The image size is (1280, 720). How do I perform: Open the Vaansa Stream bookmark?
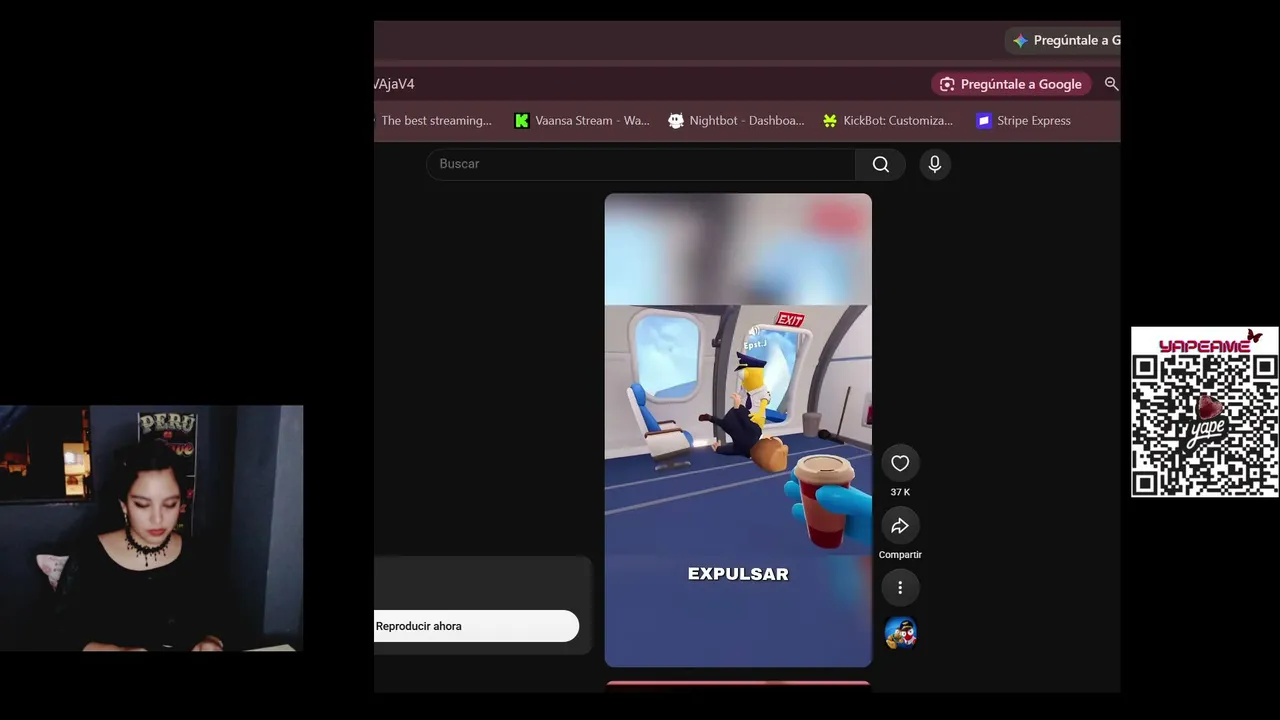(x=582, y=121)
